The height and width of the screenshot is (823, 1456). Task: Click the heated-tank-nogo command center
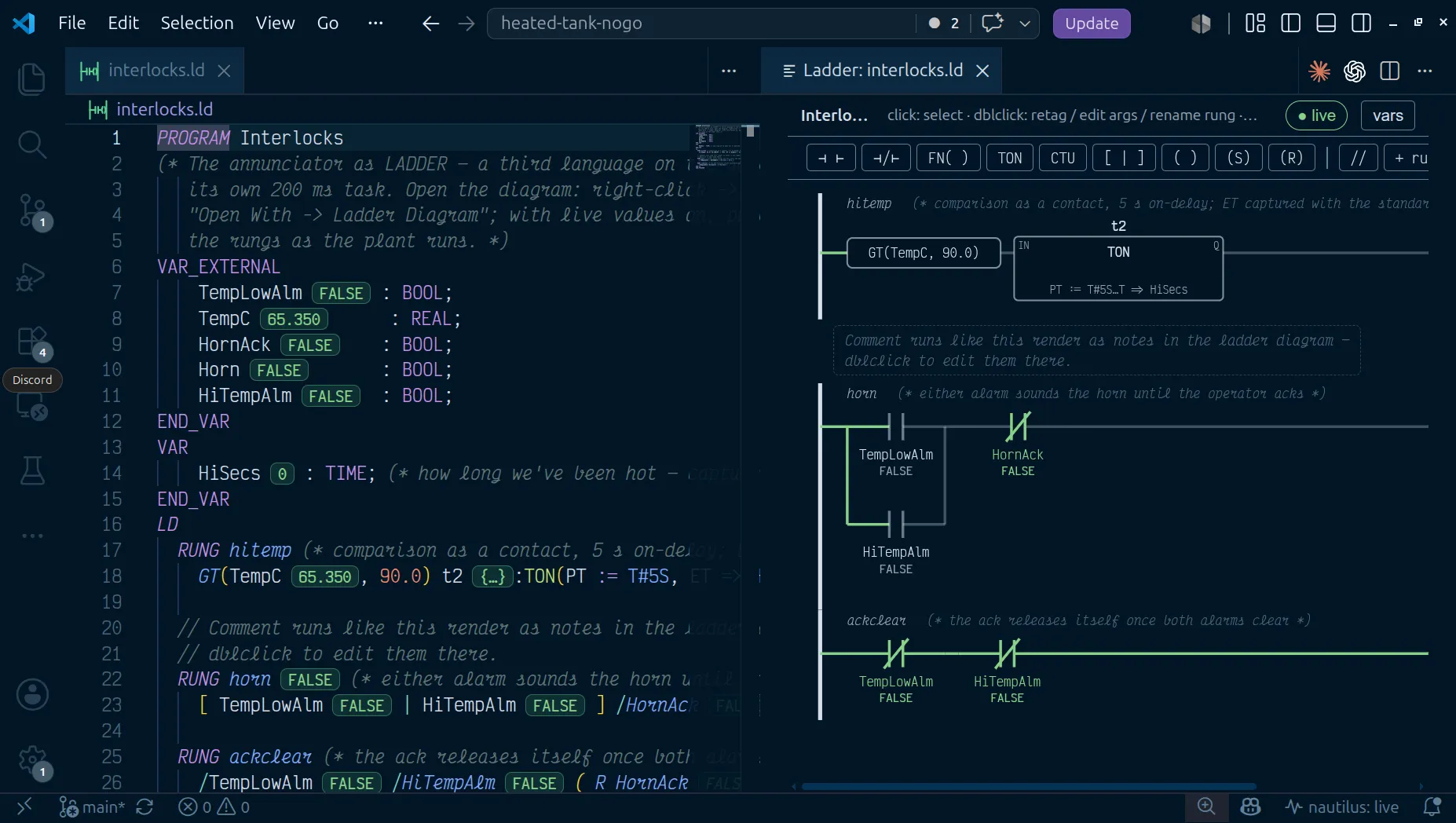701,24
